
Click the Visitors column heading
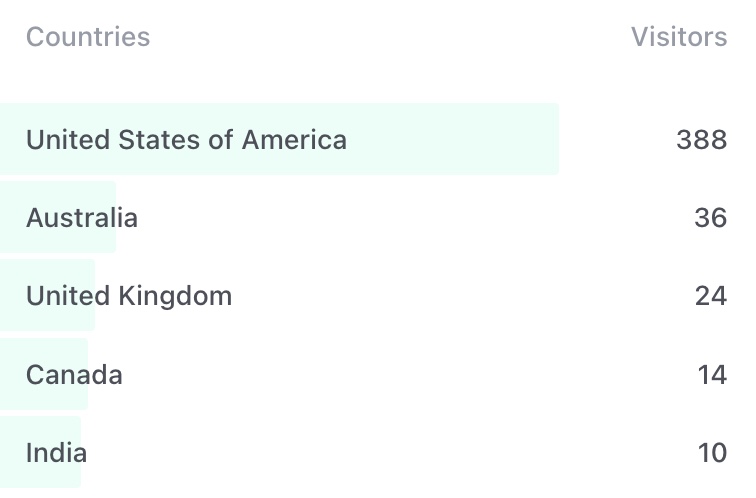coord(679,37)
